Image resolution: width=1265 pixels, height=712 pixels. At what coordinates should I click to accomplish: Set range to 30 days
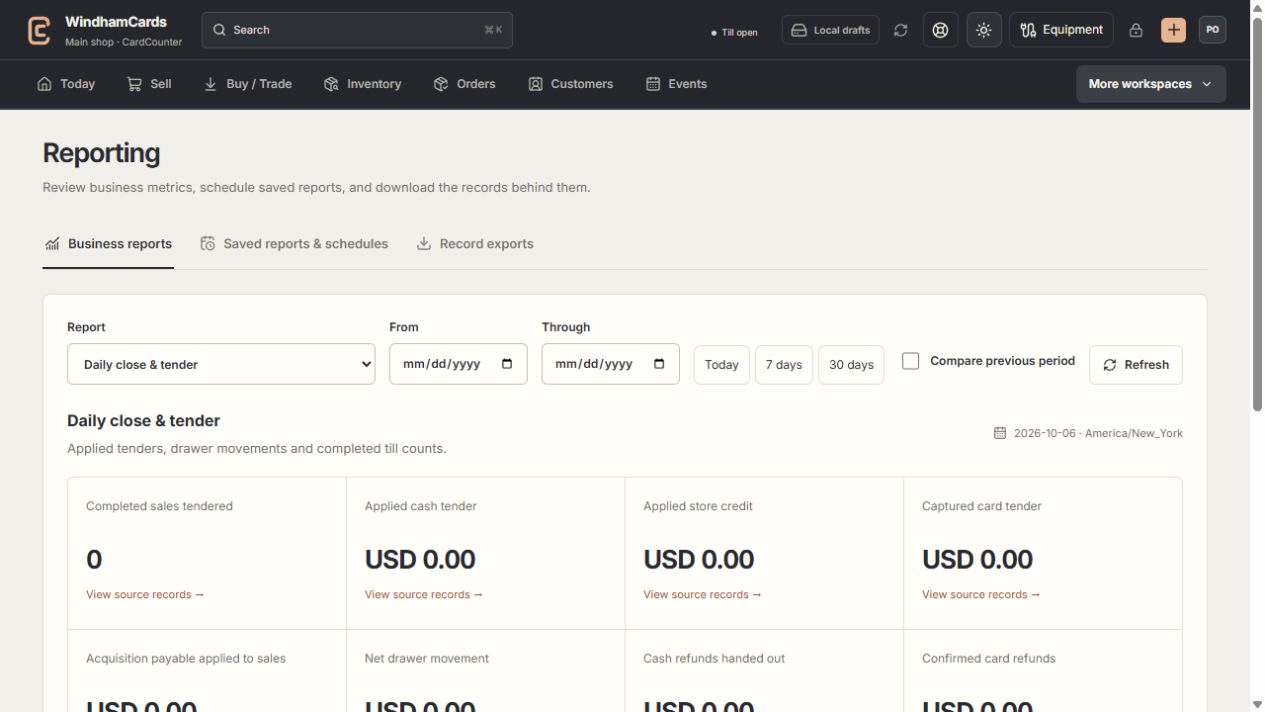(851, 365)
